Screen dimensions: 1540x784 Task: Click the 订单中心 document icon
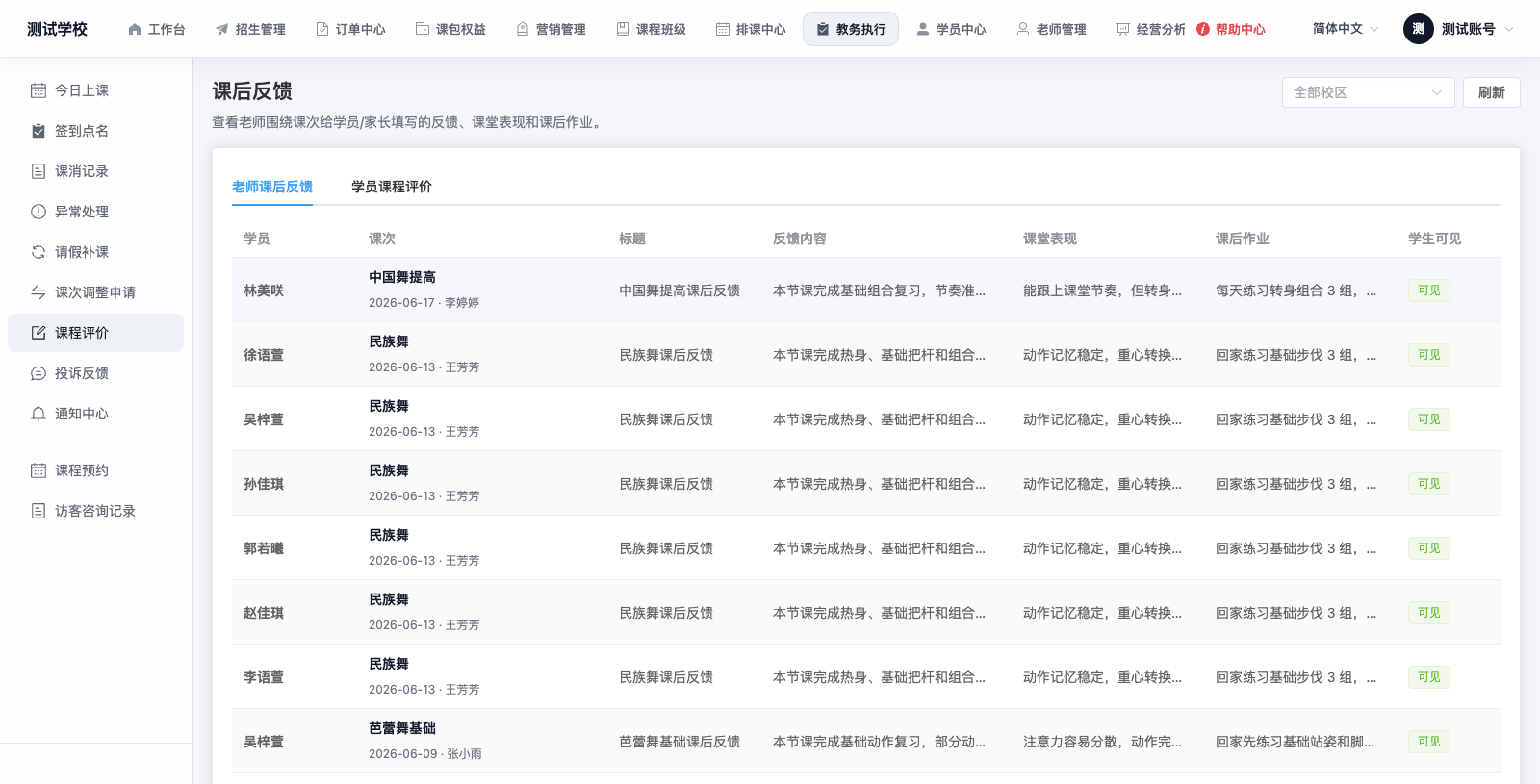pos(322,30)
